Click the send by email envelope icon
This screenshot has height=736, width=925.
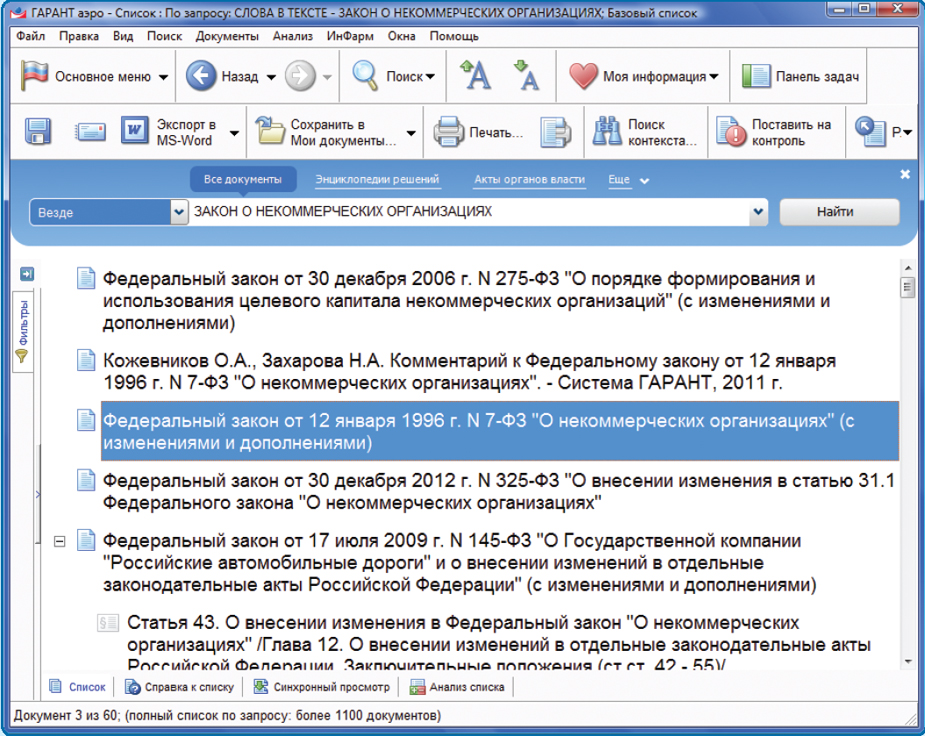coord(90,132)
